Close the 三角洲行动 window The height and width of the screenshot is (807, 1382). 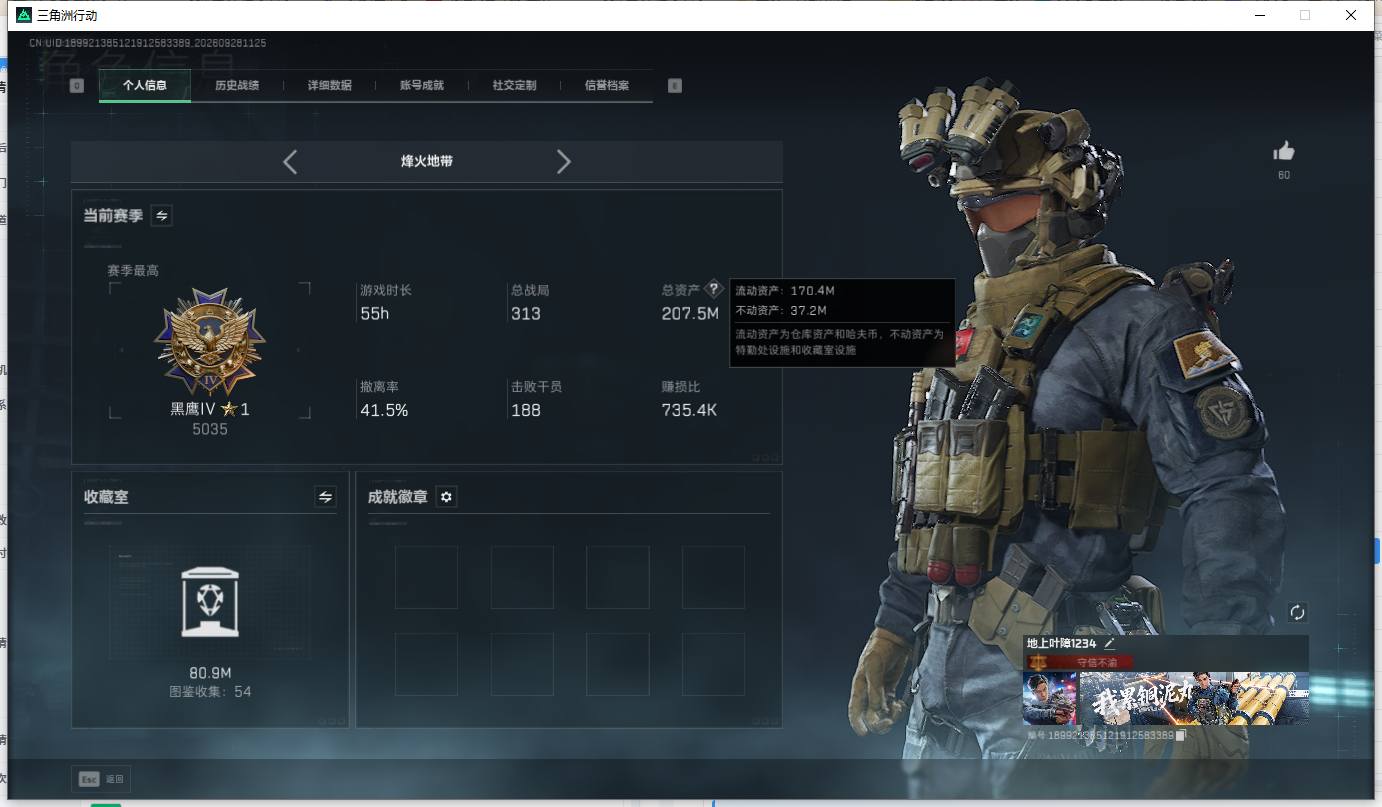tap(1351, 15)
